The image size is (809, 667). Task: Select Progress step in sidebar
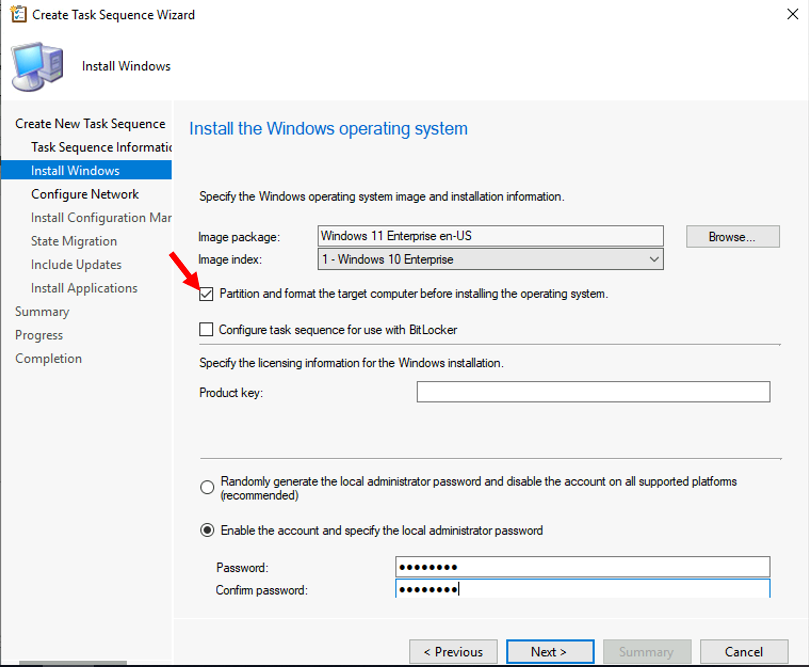point(39,335)
